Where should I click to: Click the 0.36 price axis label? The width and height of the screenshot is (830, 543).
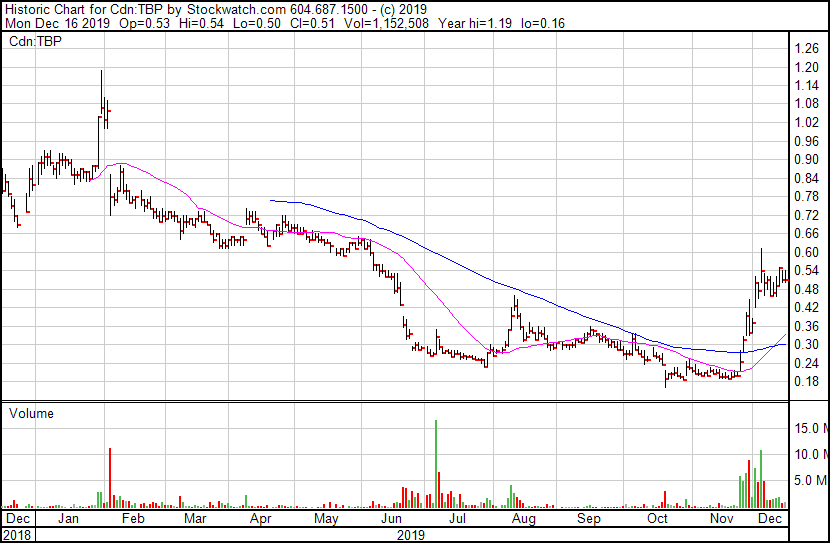(x=806, y=326)
